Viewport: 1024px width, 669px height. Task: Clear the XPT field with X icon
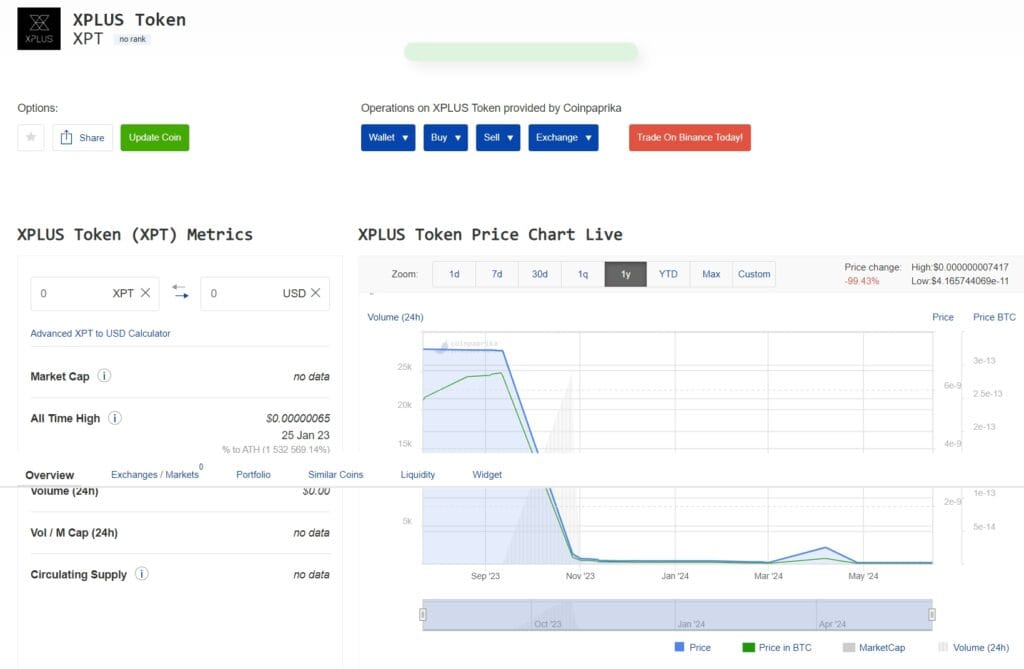tap(146, 293)
